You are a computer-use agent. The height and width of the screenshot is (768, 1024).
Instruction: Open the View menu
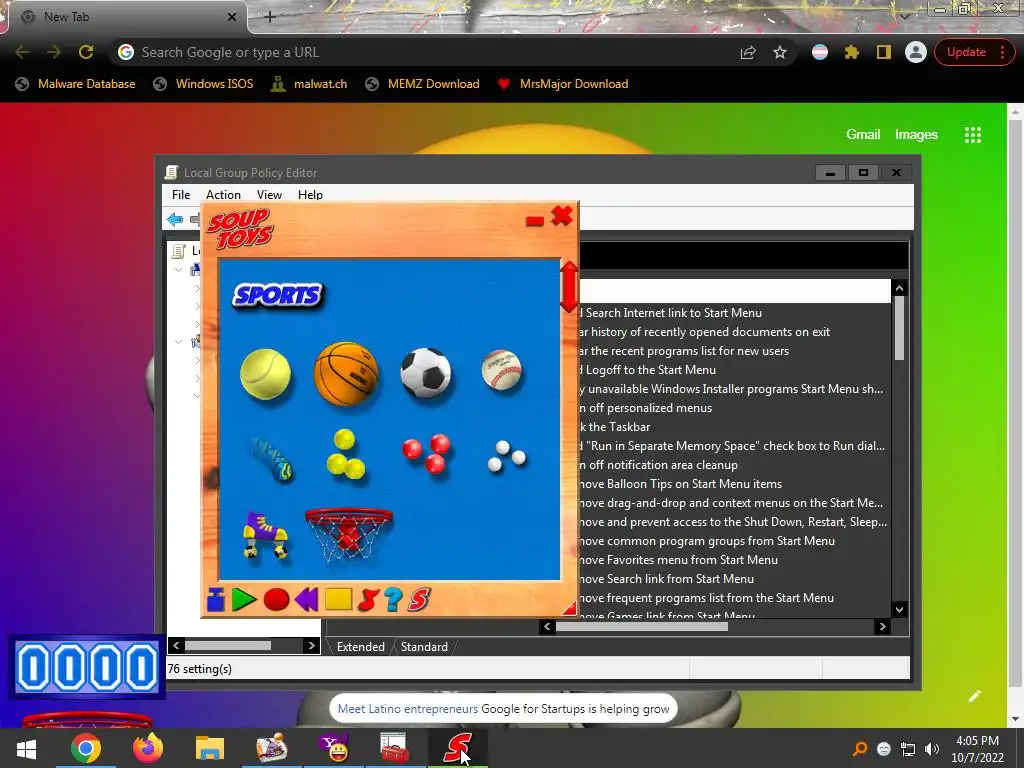point(269,195)
